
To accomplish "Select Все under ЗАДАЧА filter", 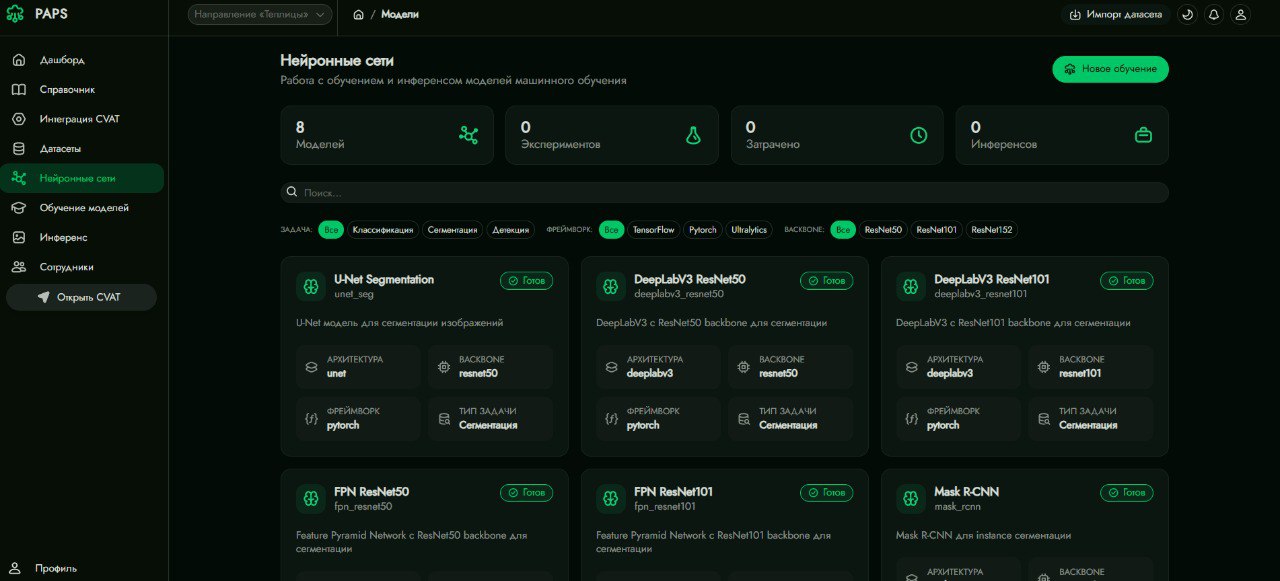I will (331, 230).
